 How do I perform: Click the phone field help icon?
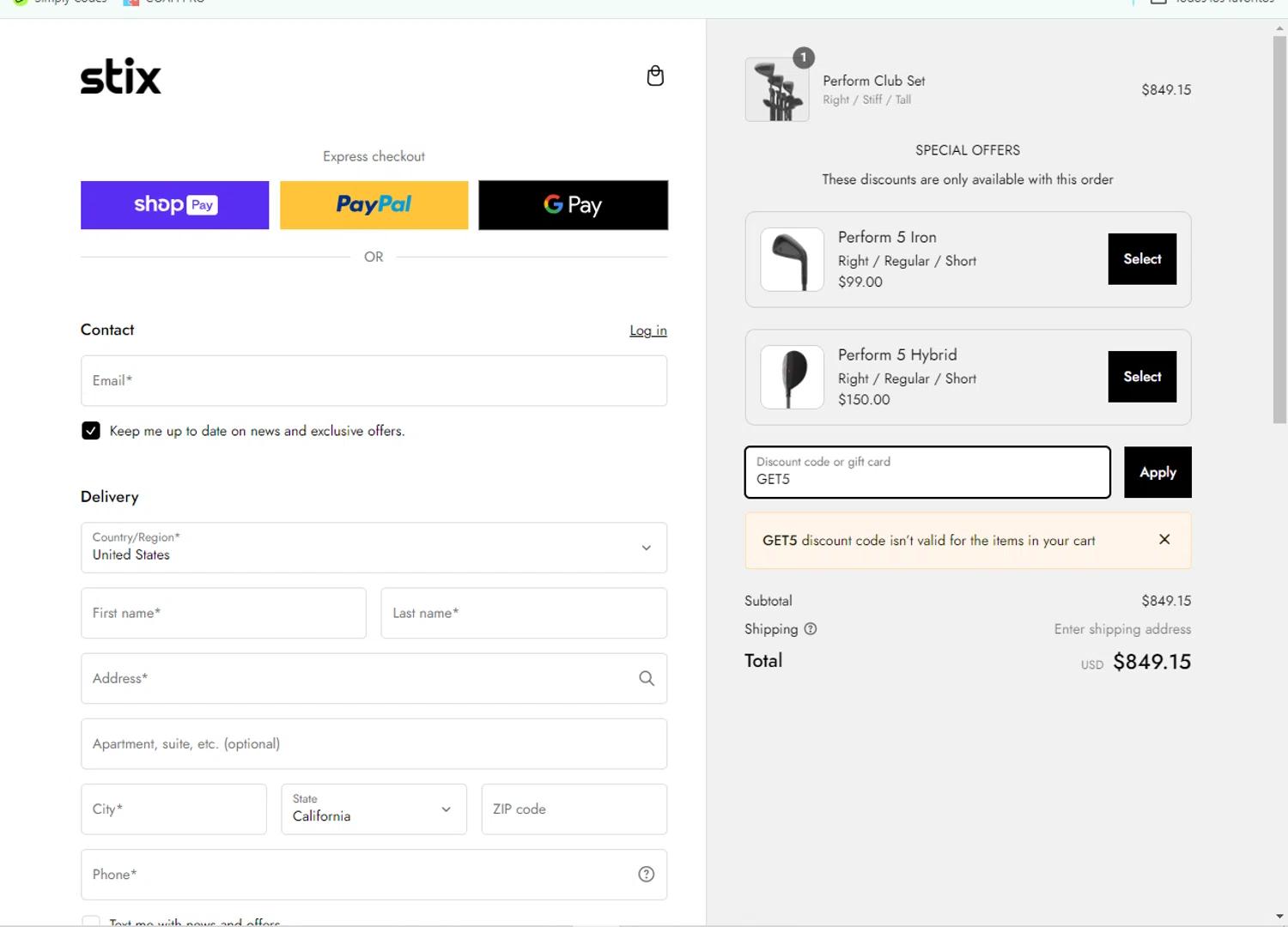pos(647,875)
